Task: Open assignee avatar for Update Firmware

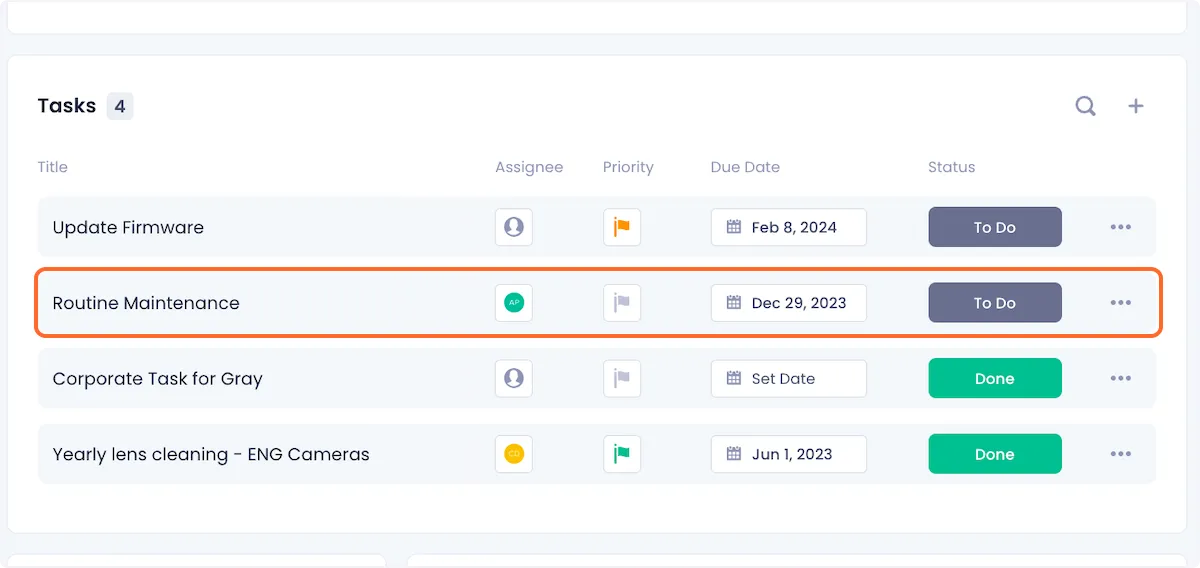Action: (514, 227)
